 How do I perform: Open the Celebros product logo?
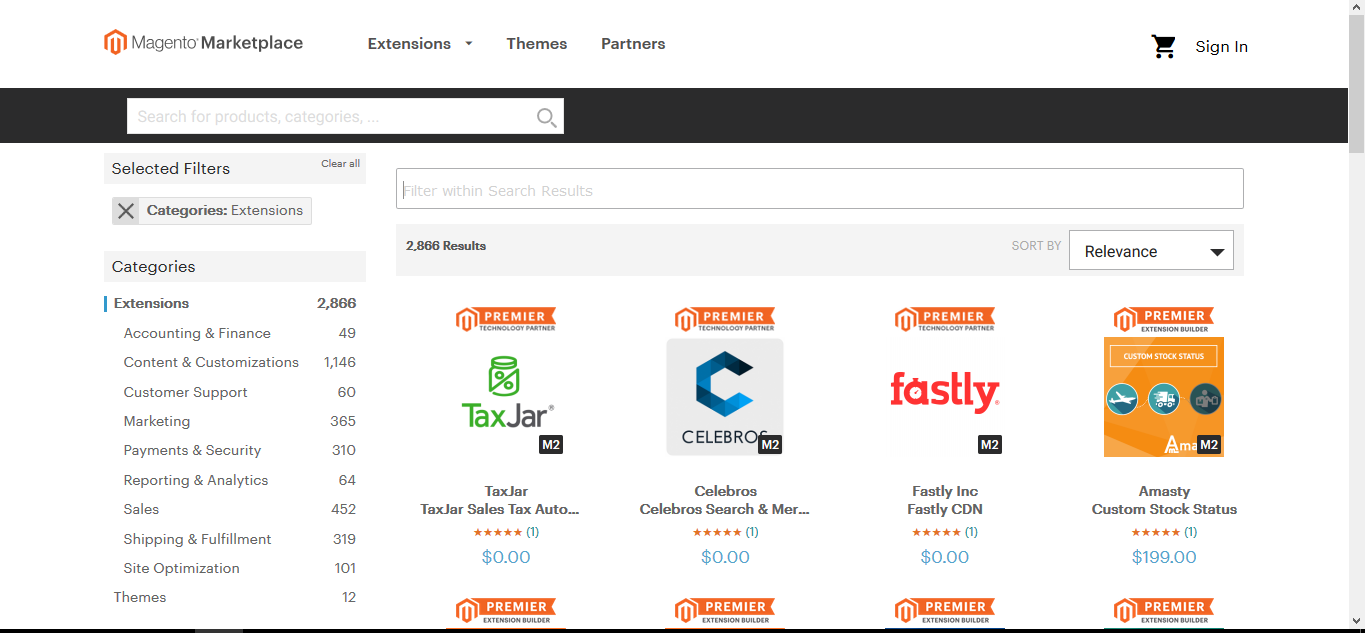click(725, 397)
